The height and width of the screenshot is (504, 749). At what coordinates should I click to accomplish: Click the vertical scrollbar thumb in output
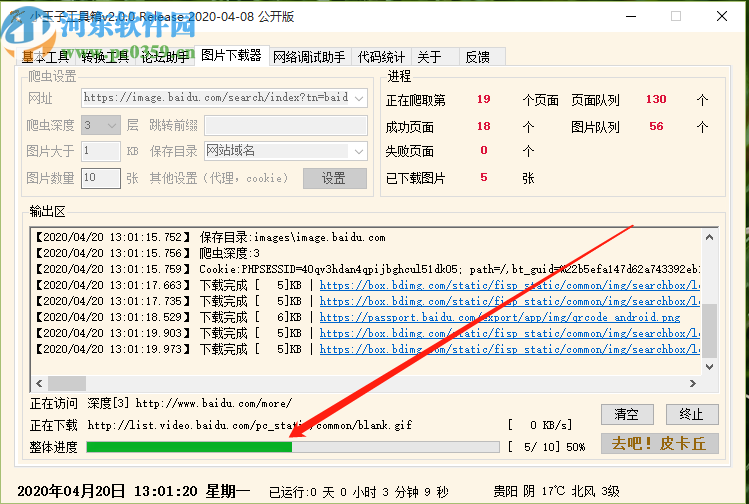tap(709, 331)
